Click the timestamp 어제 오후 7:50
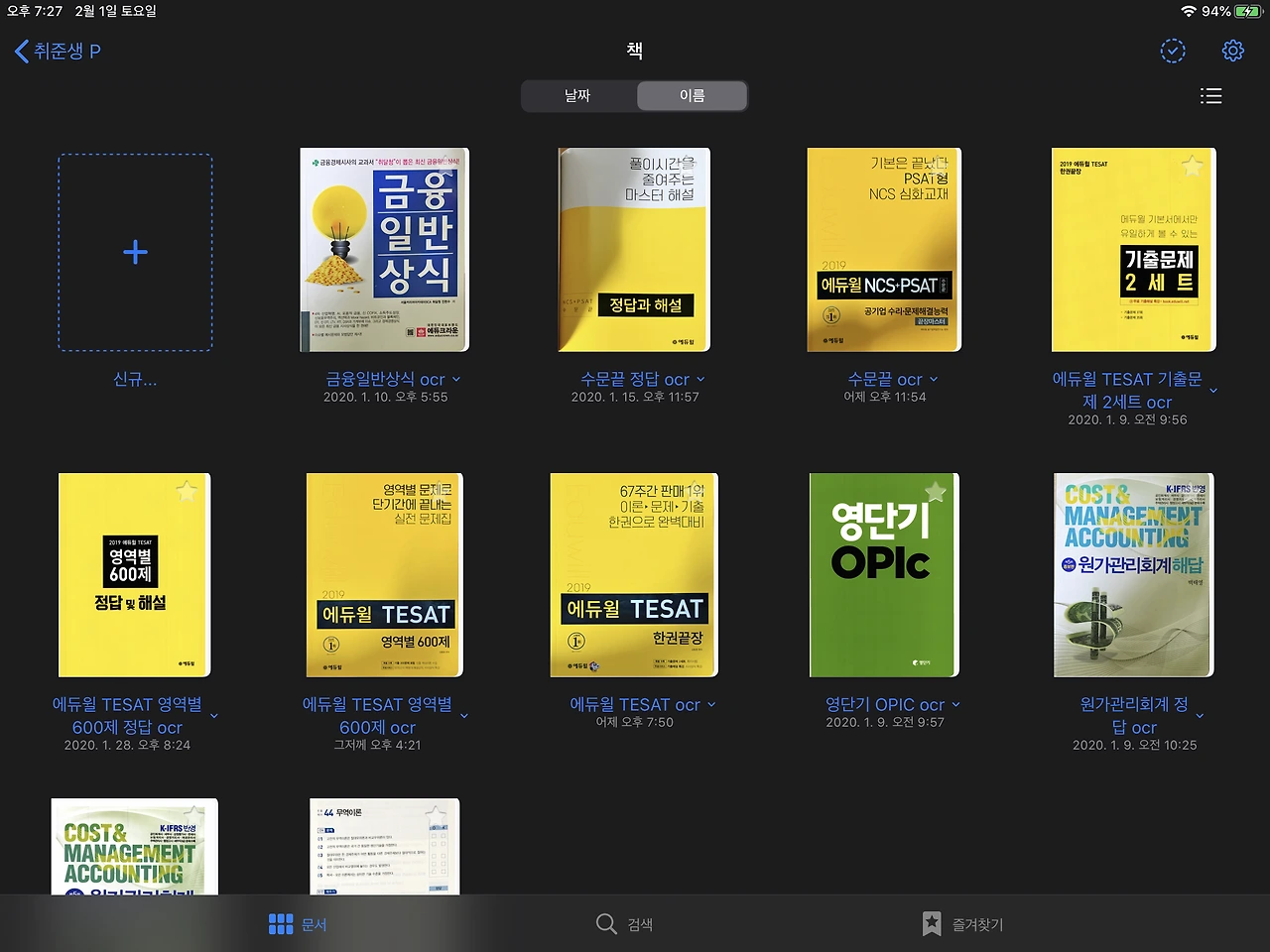1270x952 pixels. (635, 723)
